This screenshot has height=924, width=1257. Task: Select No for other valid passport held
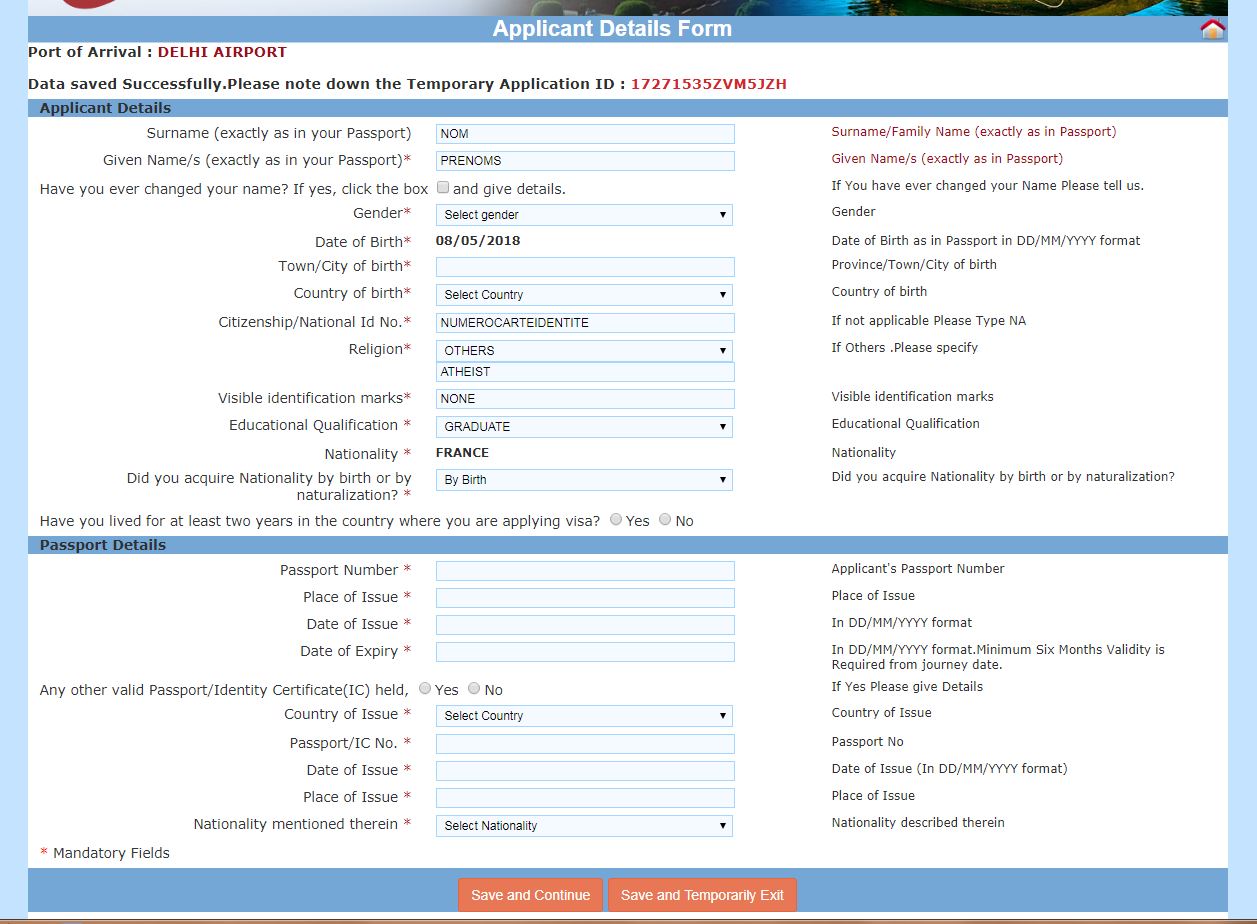click(x=476, y=689)
